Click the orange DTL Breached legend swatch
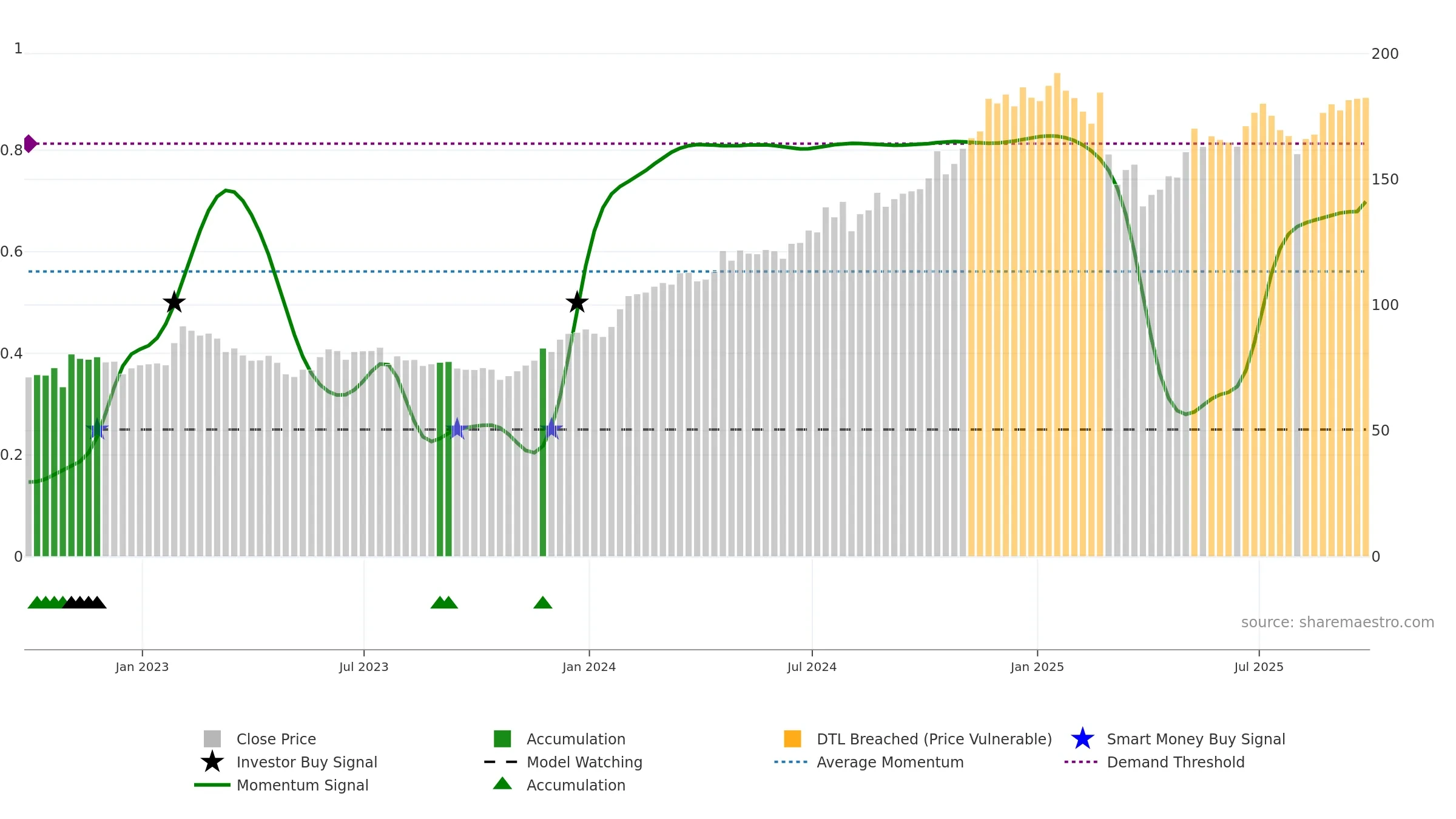The height and width of the screenshot is (819, 1456). [x=792, y=739]
